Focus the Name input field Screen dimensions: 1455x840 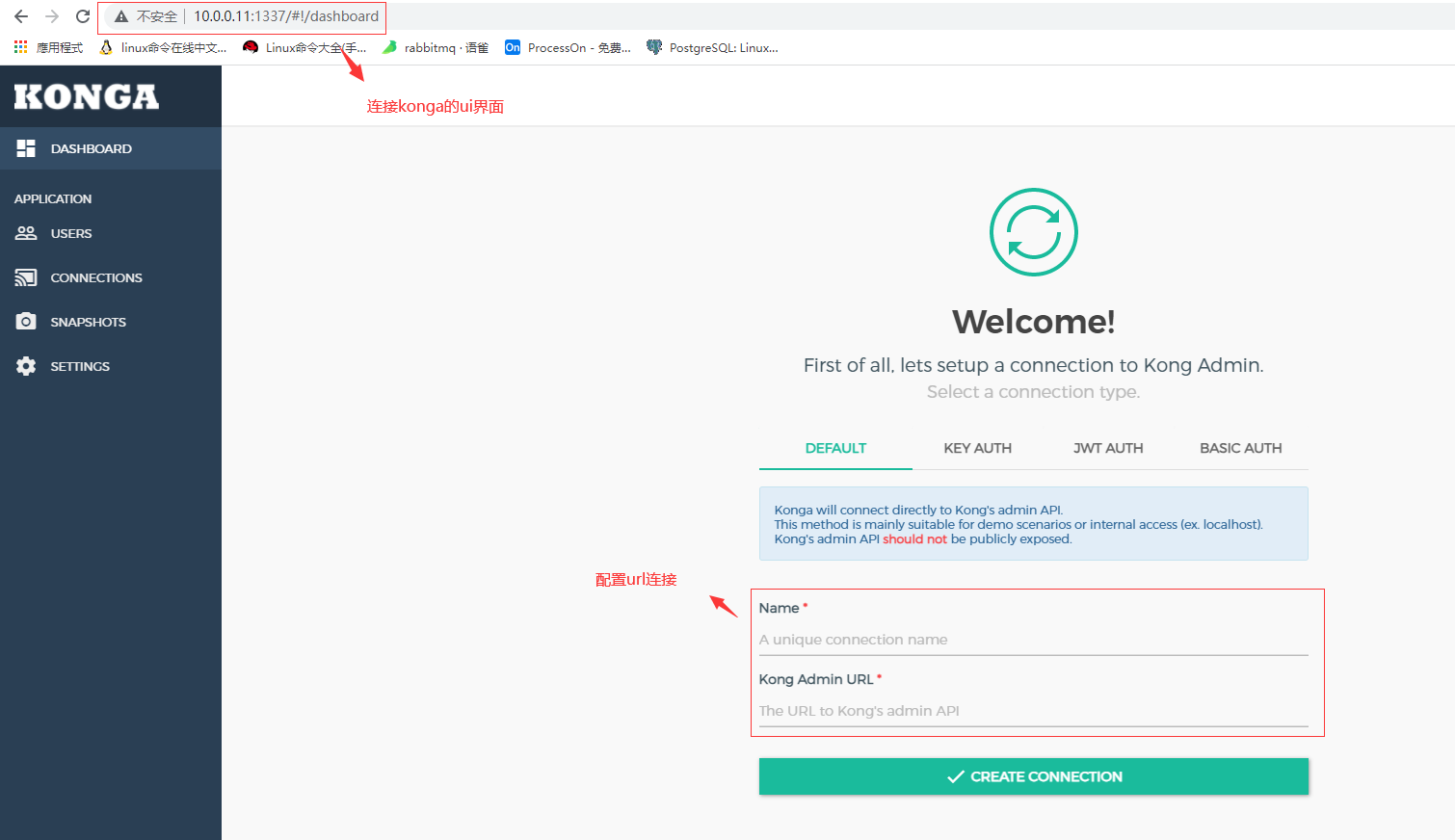(1034, 640)
